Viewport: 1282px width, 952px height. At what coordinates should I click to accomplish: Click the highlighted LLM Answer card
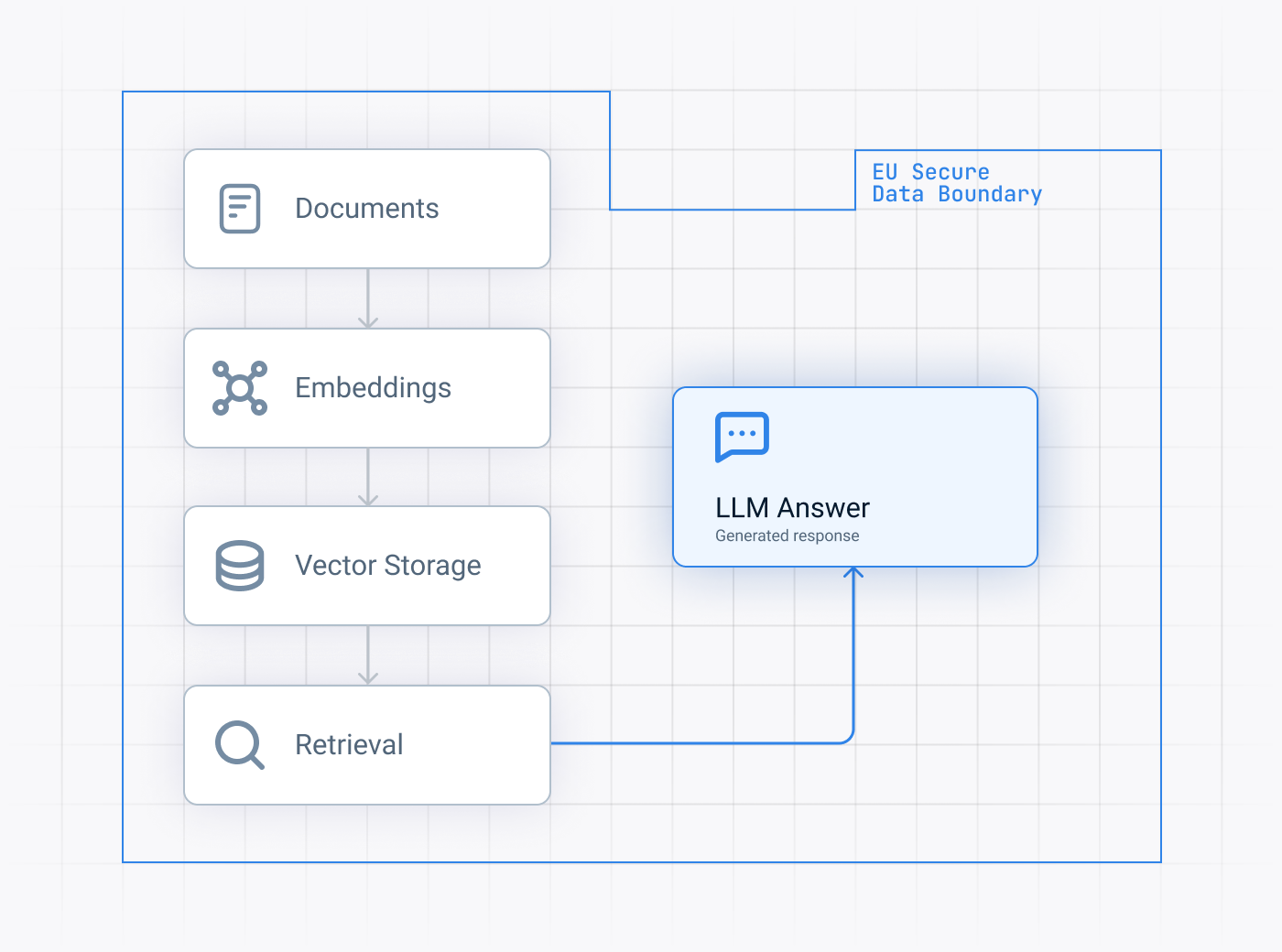click(x=854, y=477)
